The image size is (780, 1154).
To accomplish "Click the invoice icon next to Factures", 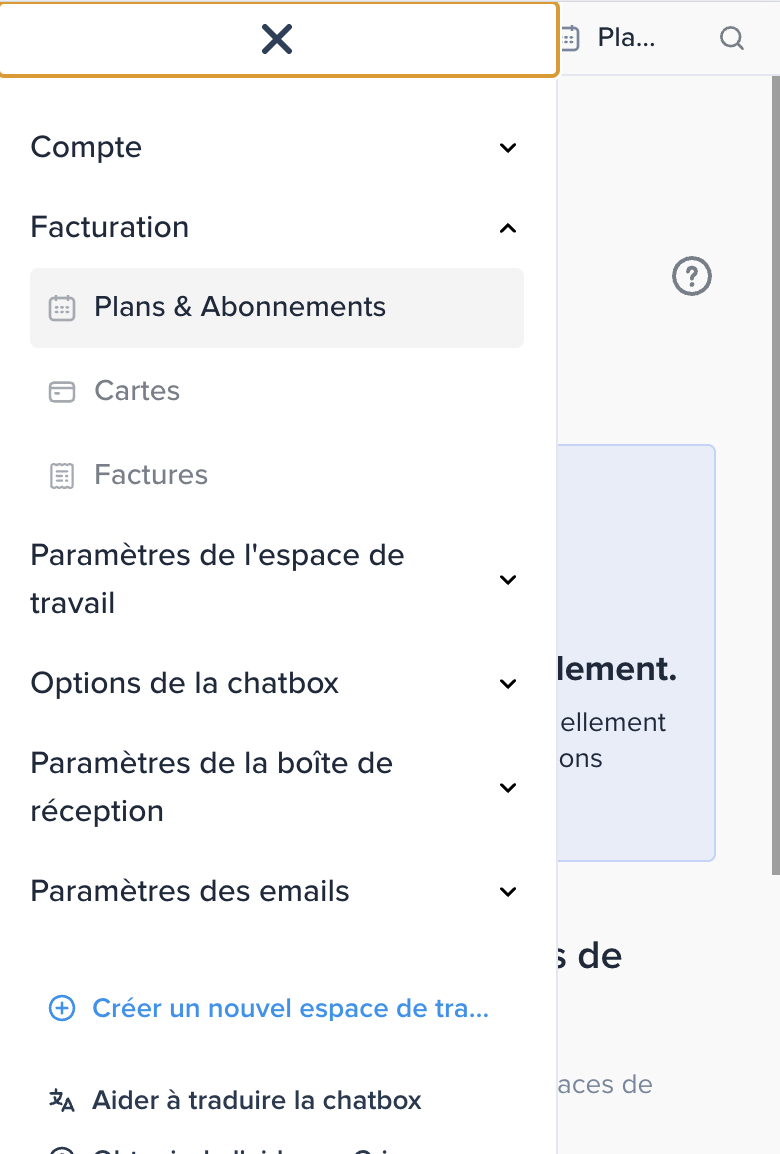I will [x=62, y=475].
